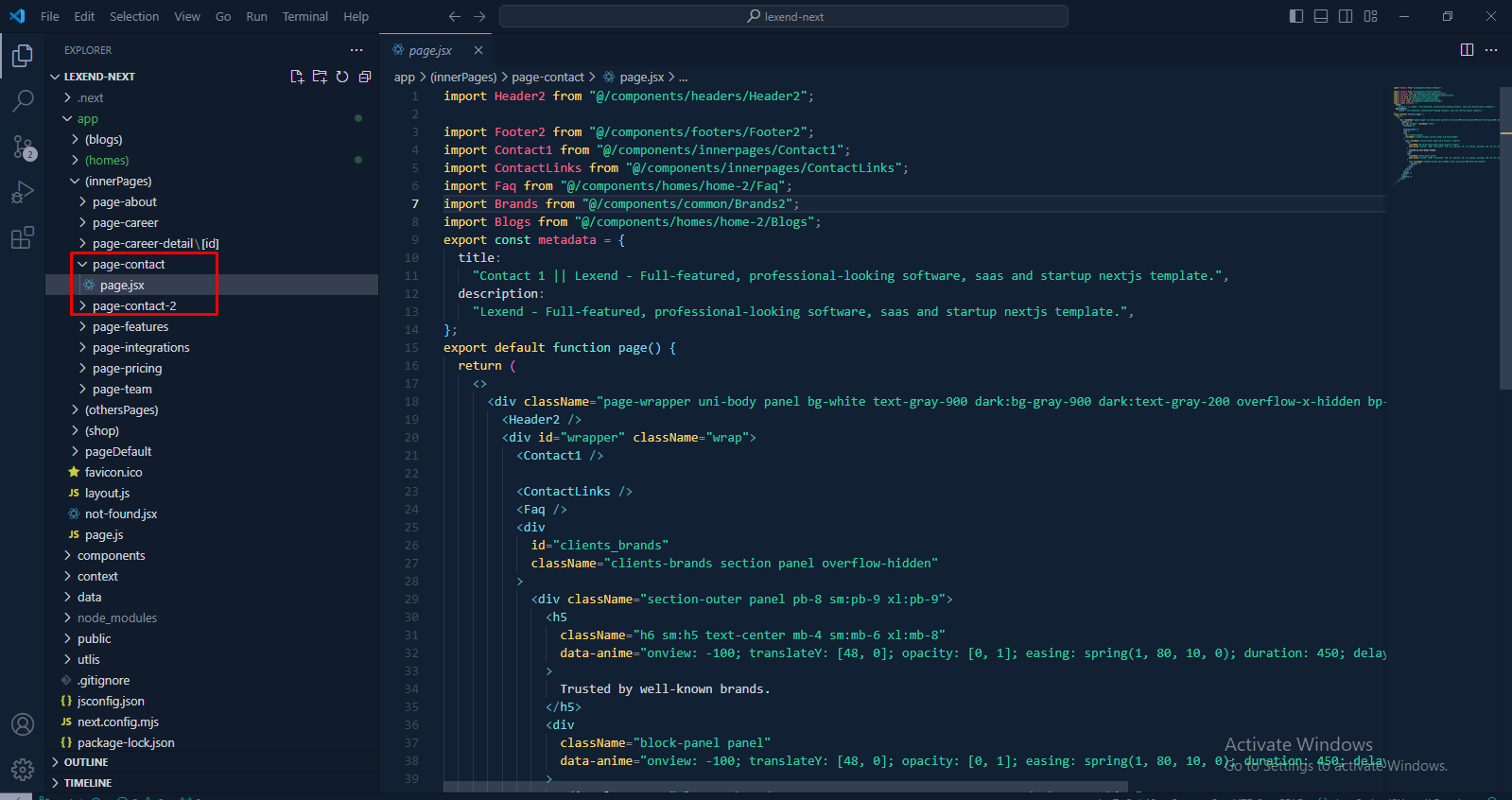Open the Extensions view
This screenshot has width=1512, height=800.
[23, 237]
